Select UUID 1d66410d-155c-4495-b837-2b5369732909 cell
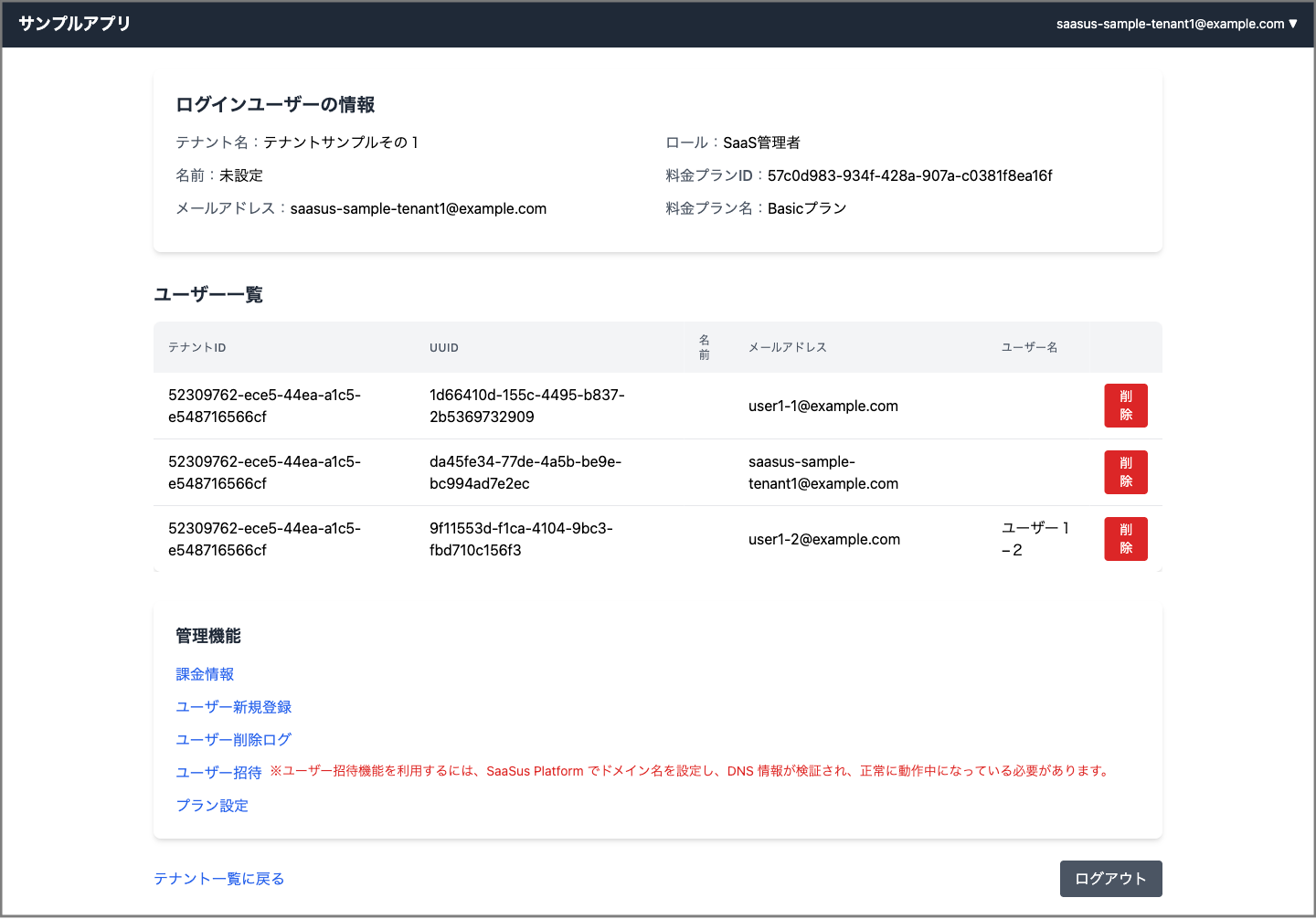This screenshot has height=919, width=1316. (526, 406)
